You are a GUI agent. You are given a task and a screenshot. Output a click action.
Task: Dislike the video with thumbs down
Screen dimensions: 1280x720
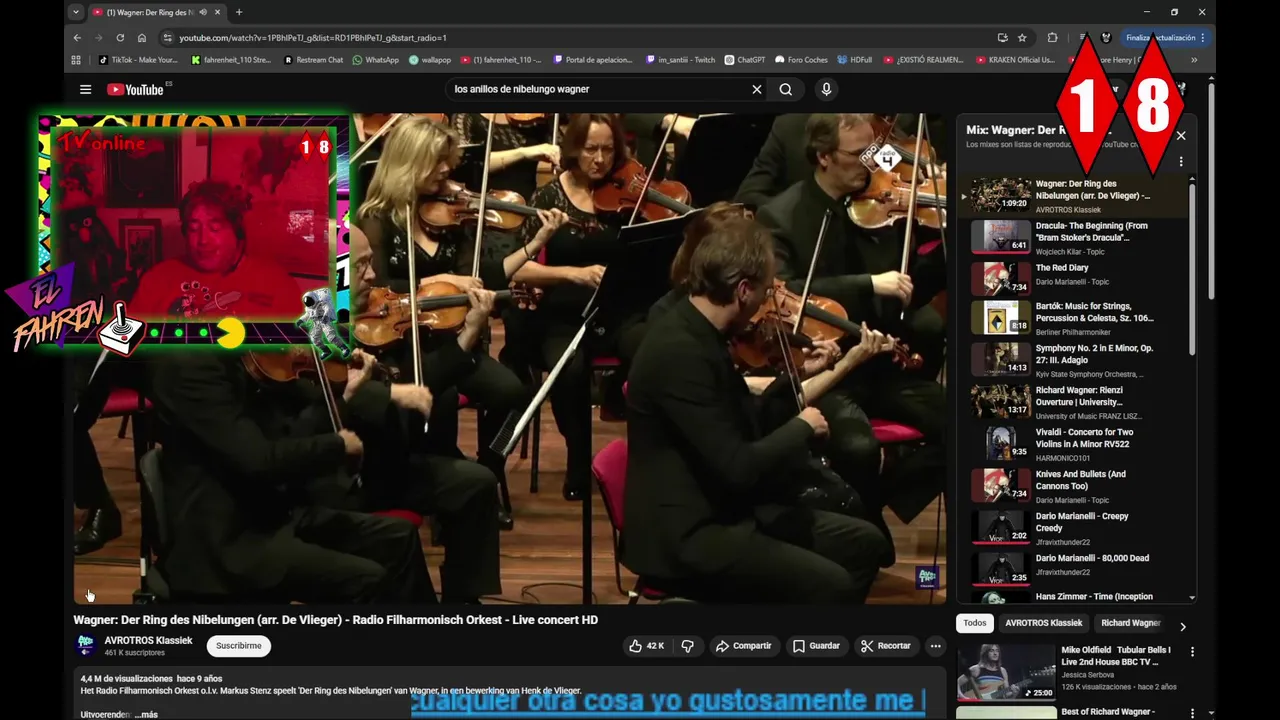(688, 646)
